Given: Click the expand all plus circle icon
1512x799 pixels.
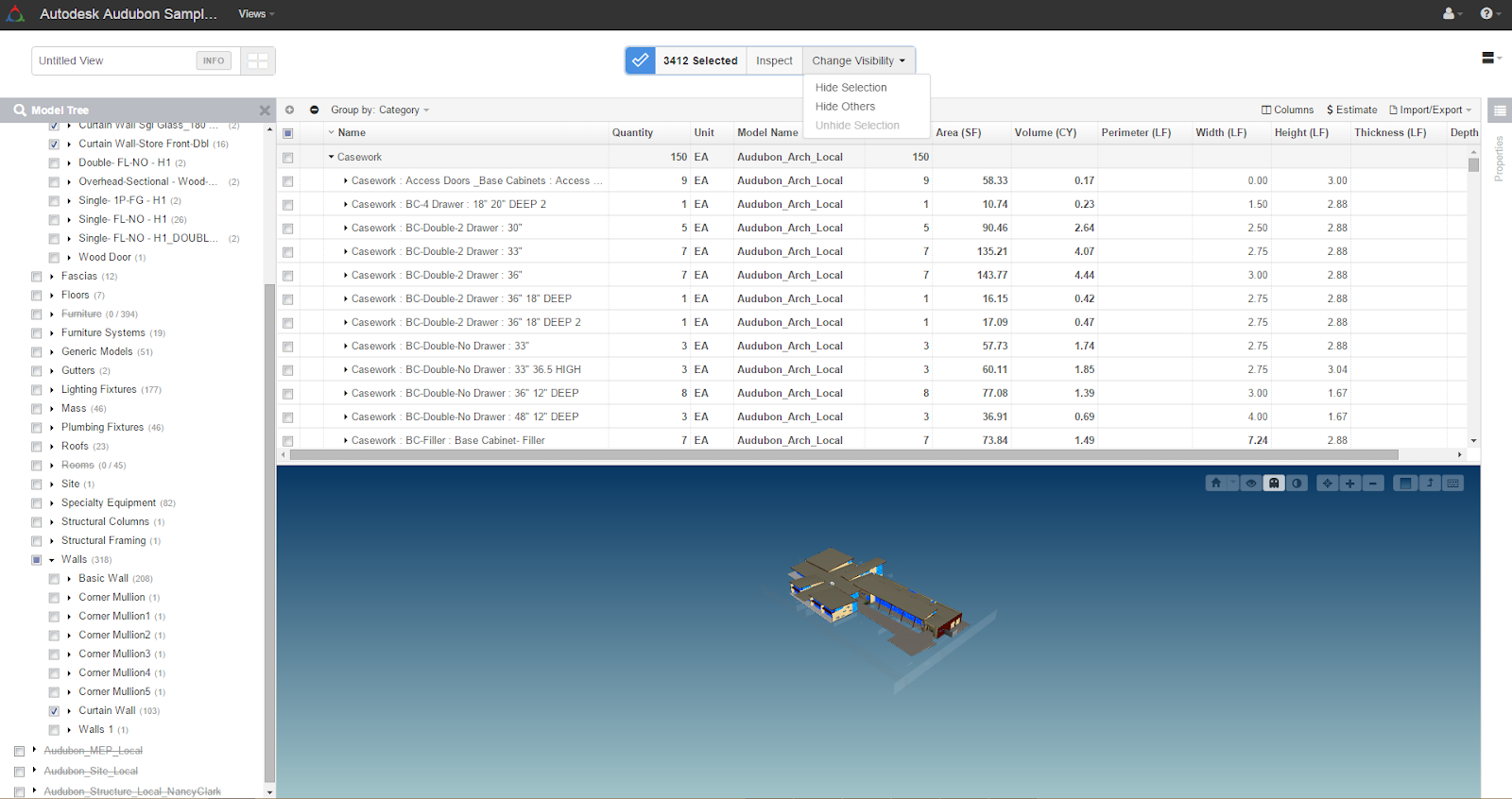Looking at the screenshot, I should click(290, 110).
